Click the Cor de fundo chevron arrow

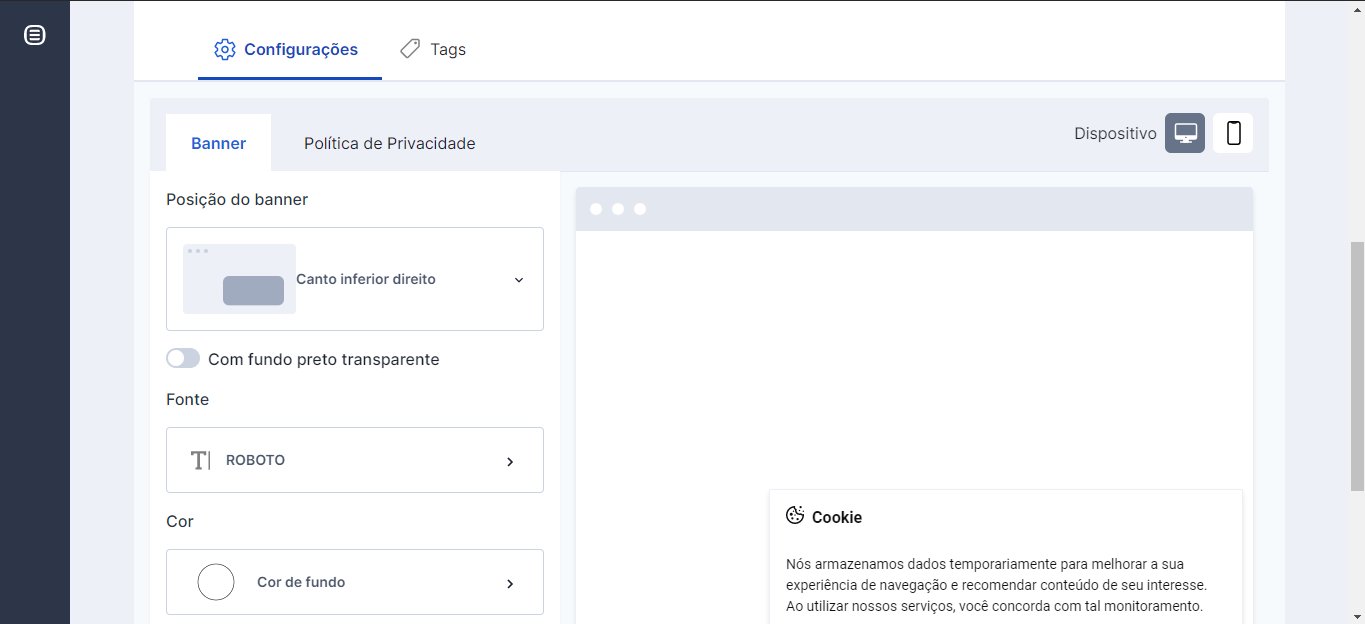pyautogui.click(x=510, y=583)
